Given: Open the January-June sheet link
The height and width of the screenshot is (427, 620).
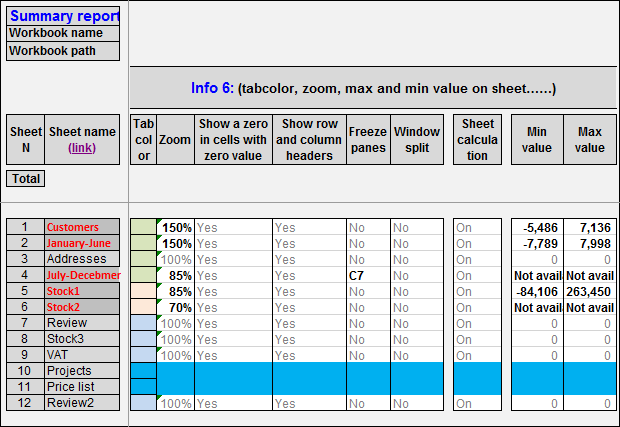Looking at the screenshot, I should pos(82,243).
